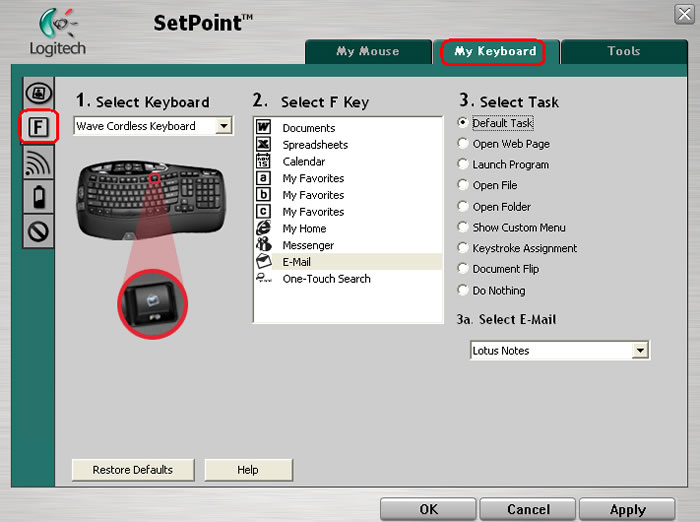Click the magnified E-Mail key image
The height and width of the screenshot is (522, 700).
(152, 305)
